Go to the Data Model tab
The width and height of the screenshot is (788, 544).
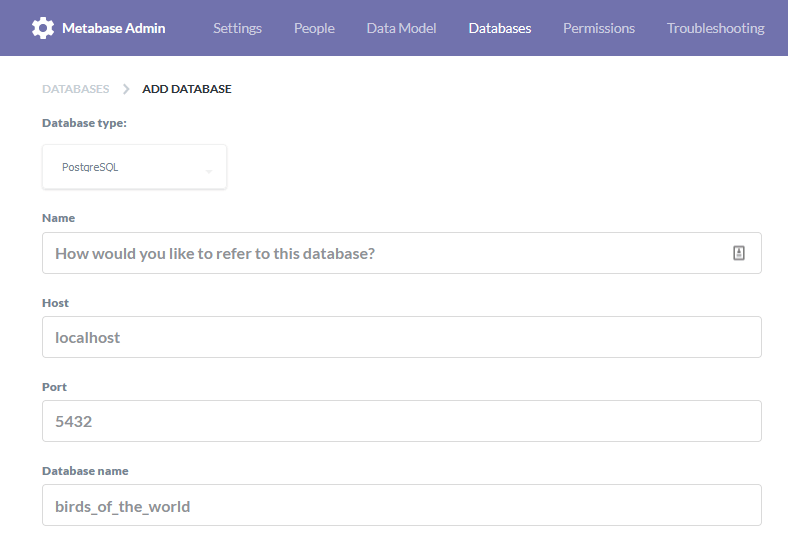tap(401, 28)
